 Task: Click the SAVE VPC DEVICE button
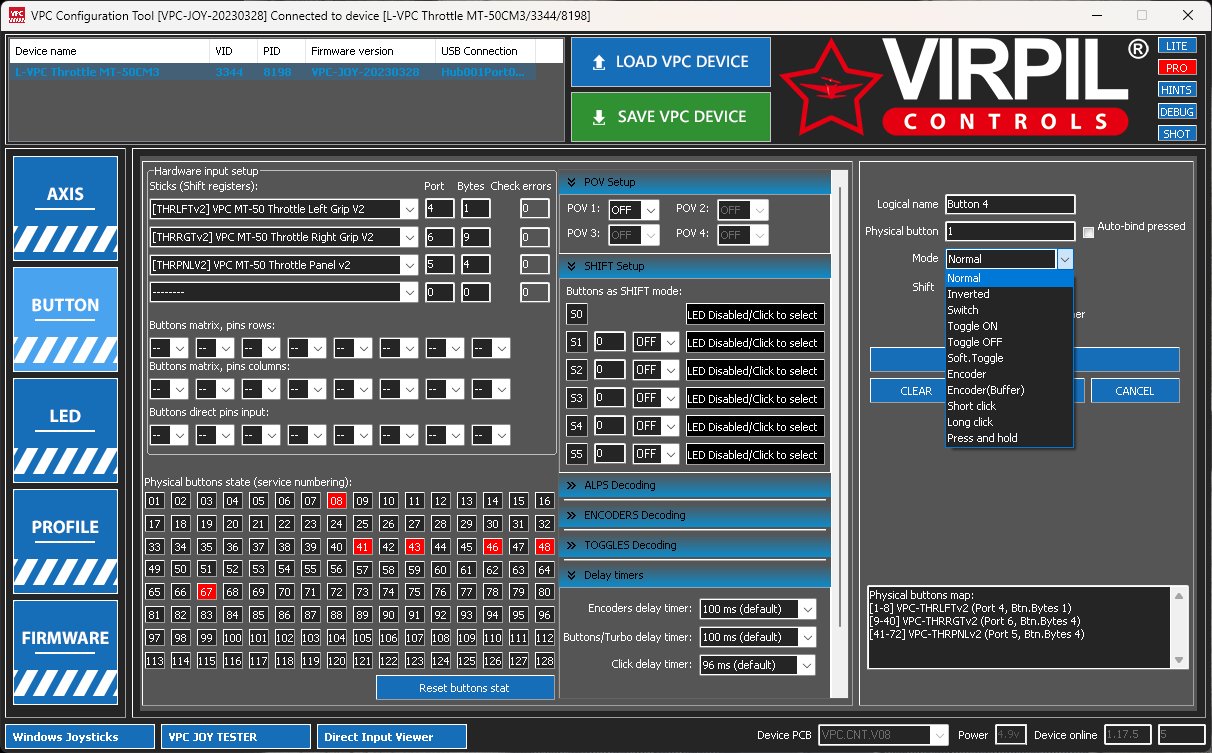tap(670, 117)
